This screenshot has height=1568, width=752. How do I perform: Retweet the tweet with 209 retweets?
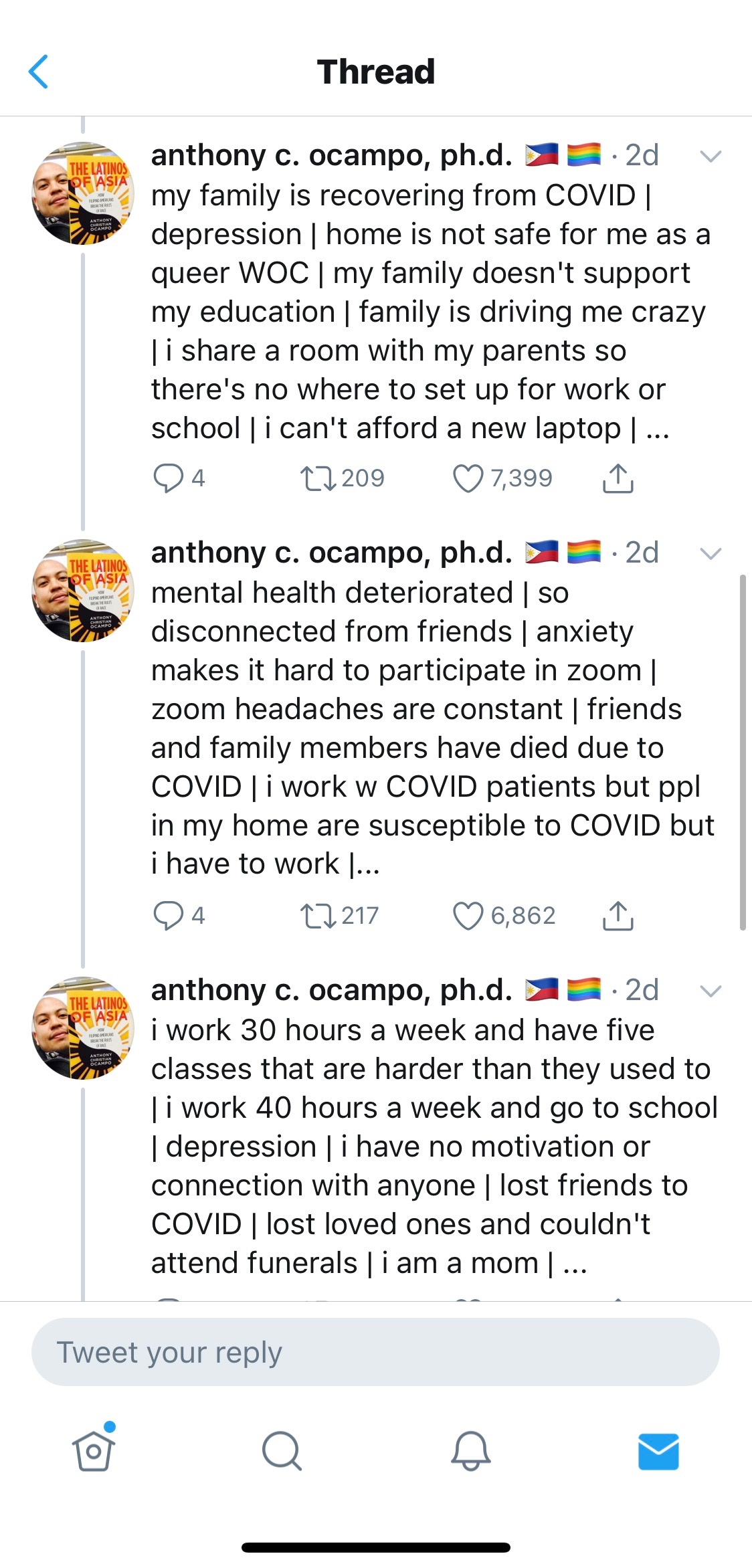318,478
